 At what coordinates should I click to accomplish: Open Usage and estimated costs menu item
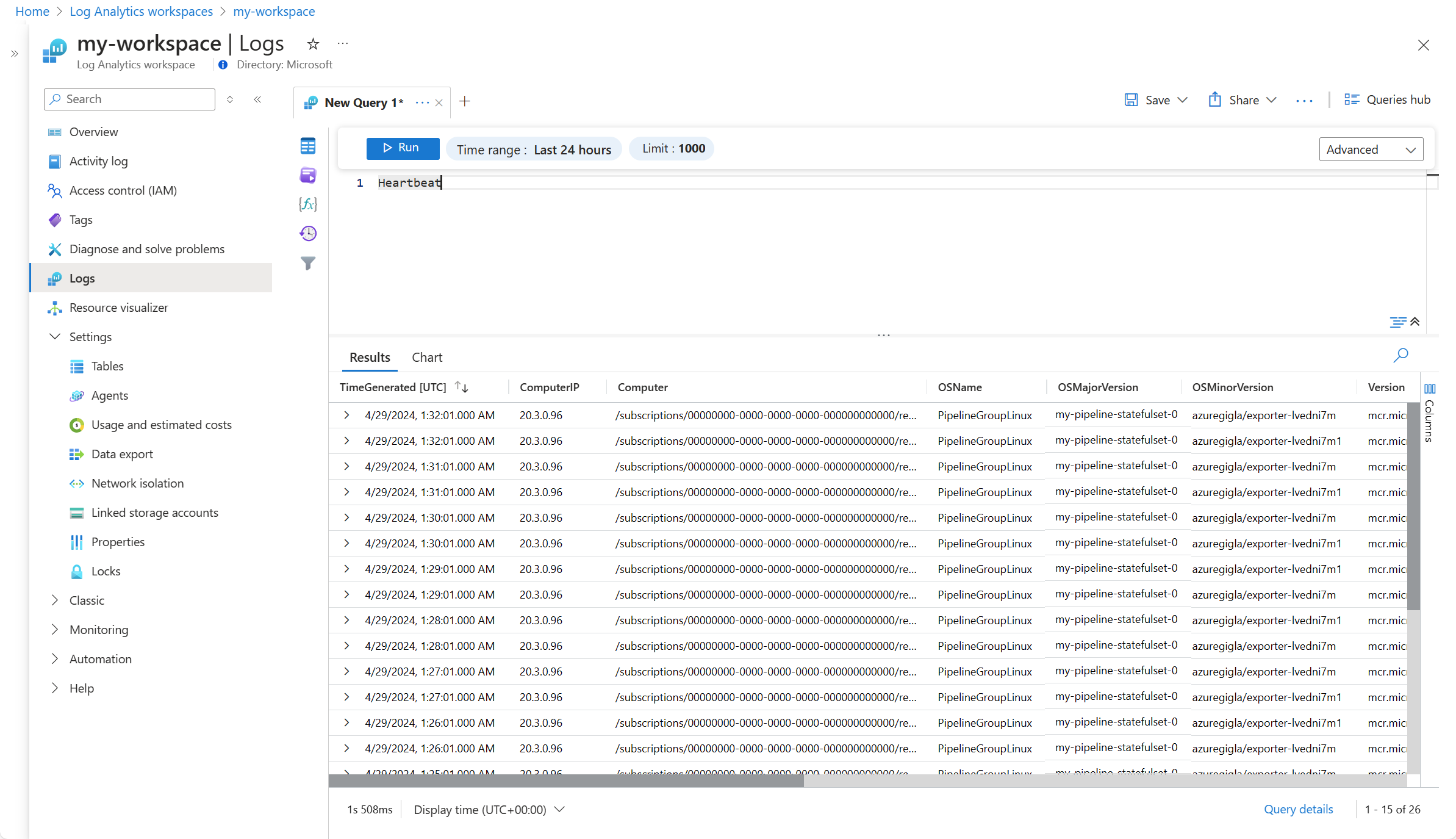(x=161, y=425)
